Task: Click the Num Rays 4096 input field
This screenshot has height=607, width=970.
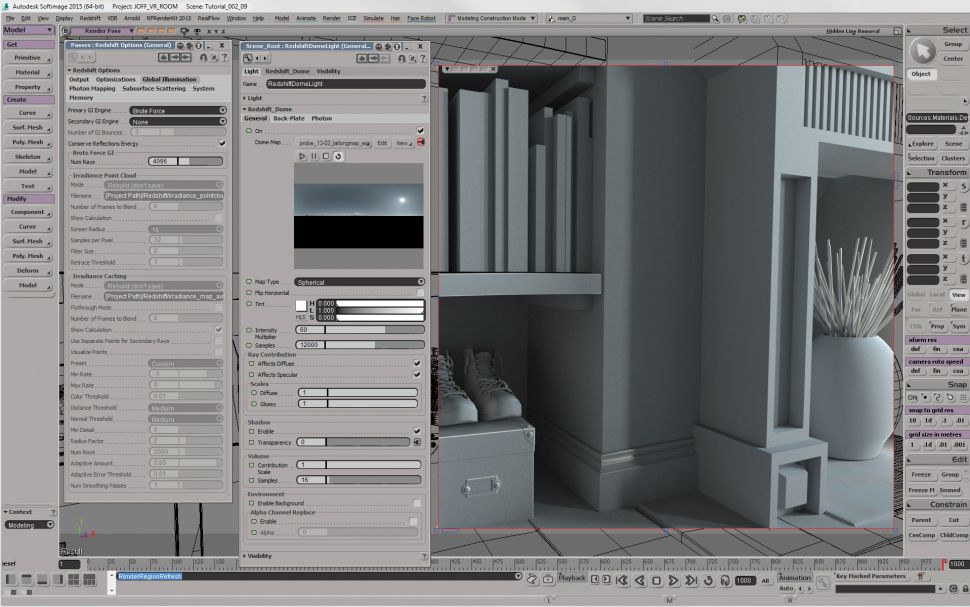Action: [x=163, y=161]
